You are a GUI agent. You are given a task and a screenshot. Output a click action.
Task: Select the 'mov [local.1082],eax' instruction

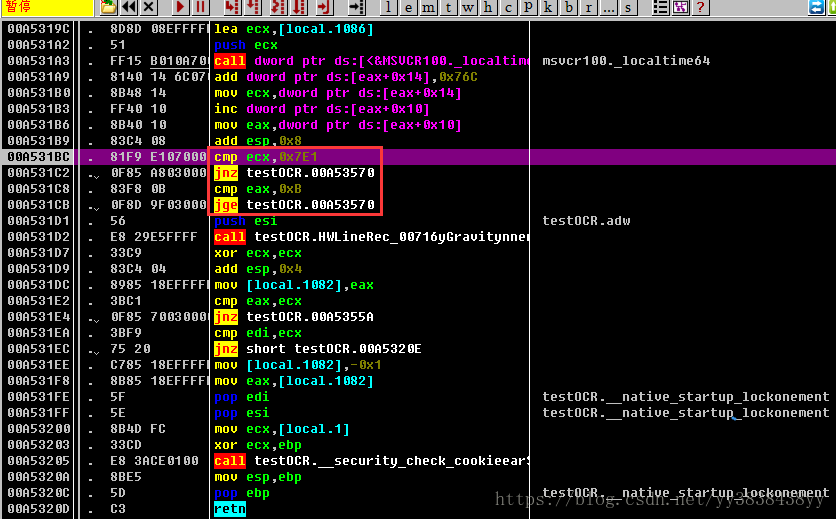pyautogui.click(x=294, y=285)
